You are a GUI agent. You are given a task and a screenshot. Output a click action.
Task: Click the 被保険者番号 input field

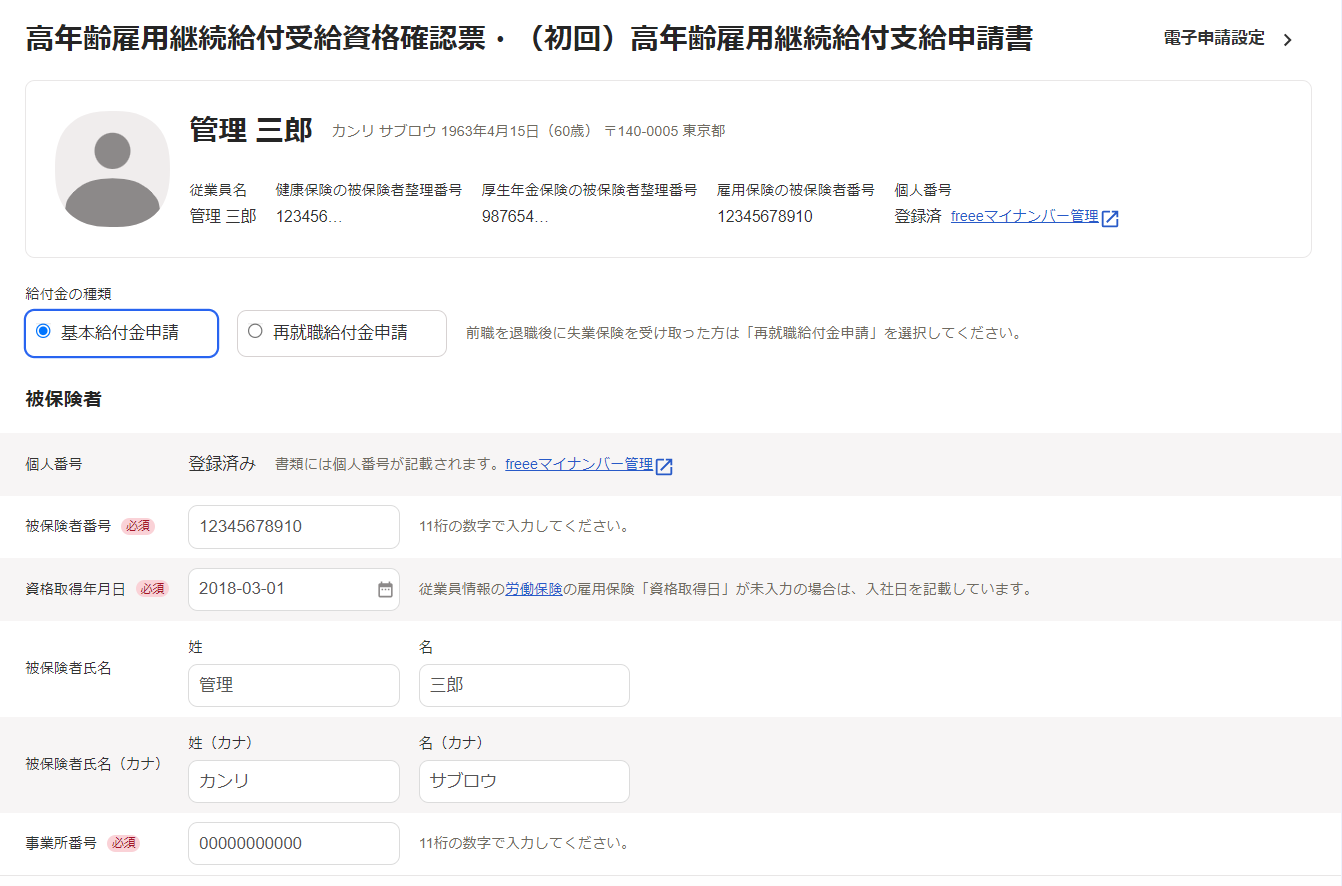click(x=294, y=526)
